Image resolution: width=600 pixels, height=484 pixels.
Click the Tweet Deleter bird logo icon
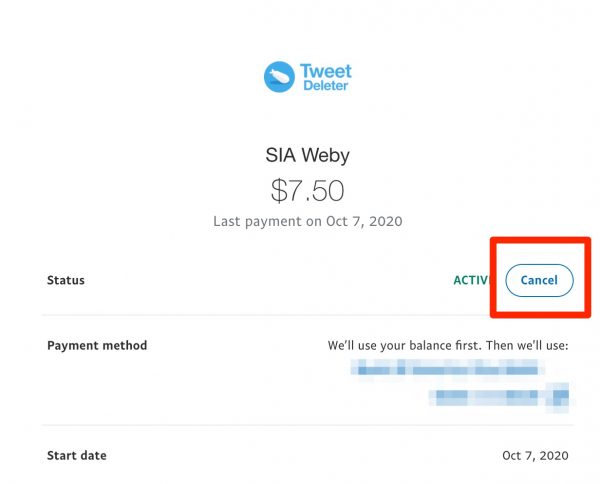279,77
